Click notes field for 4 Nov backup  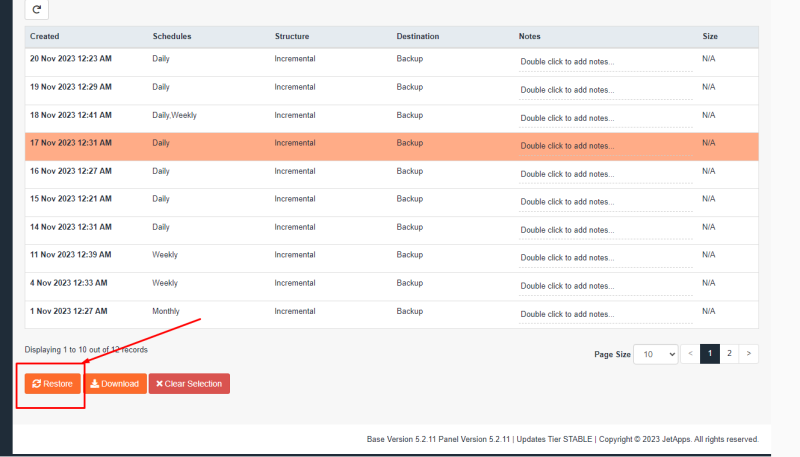point(605,286)
